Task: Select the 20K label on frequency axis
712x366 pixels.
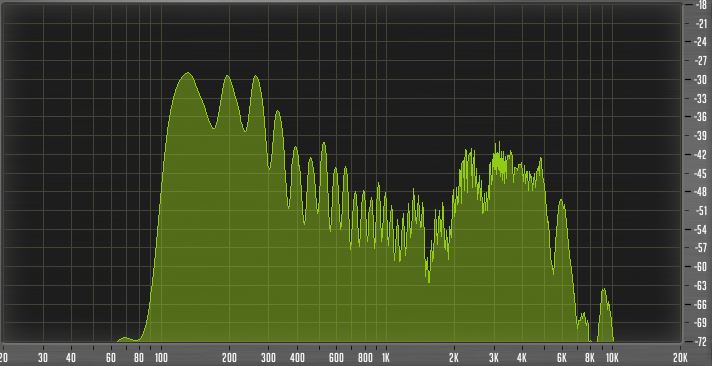Action: 680,357
